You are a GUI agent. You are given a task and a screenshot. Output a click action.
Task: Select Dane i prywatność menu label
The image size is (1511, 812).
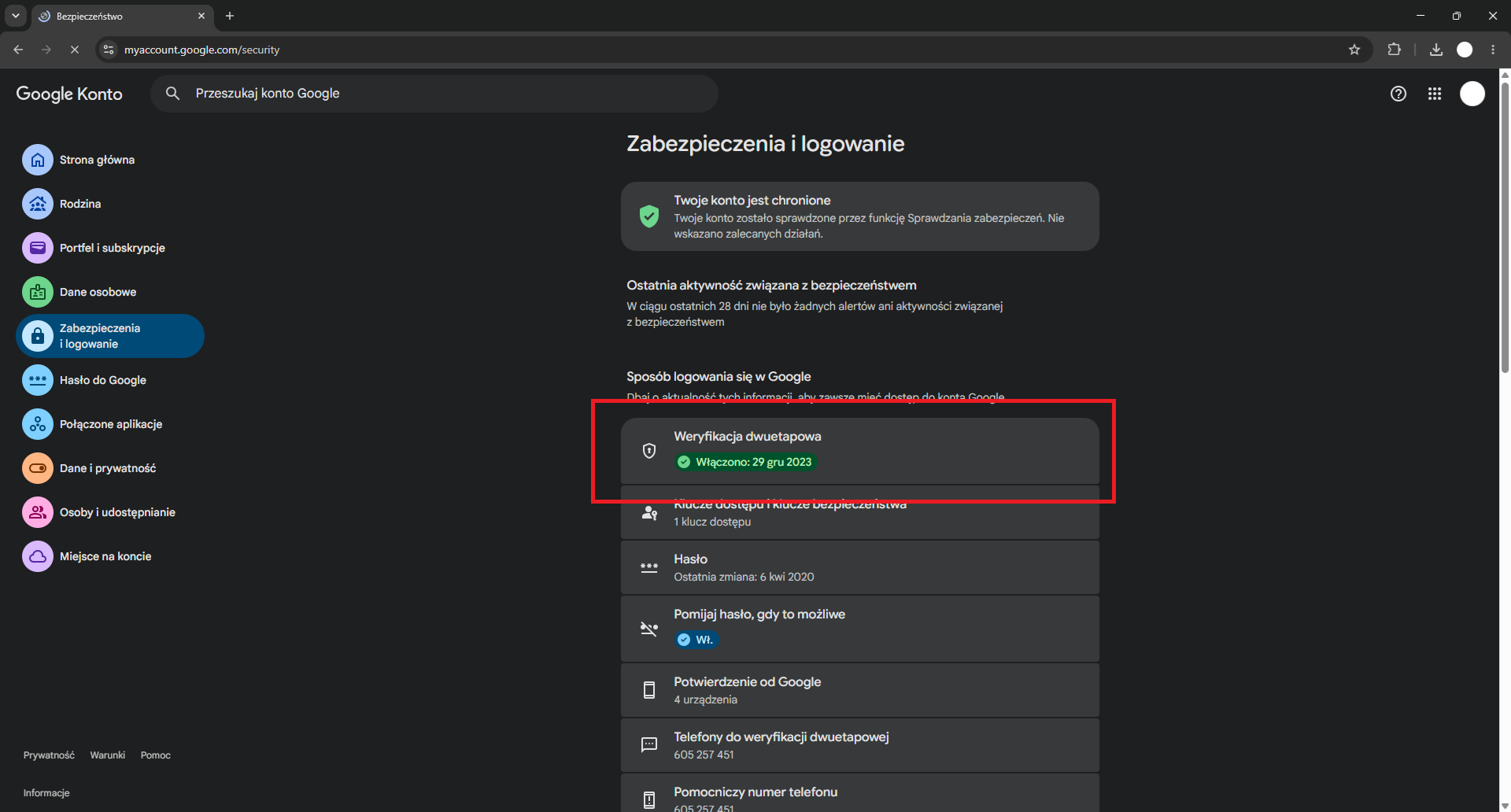(x=108, y=468)
